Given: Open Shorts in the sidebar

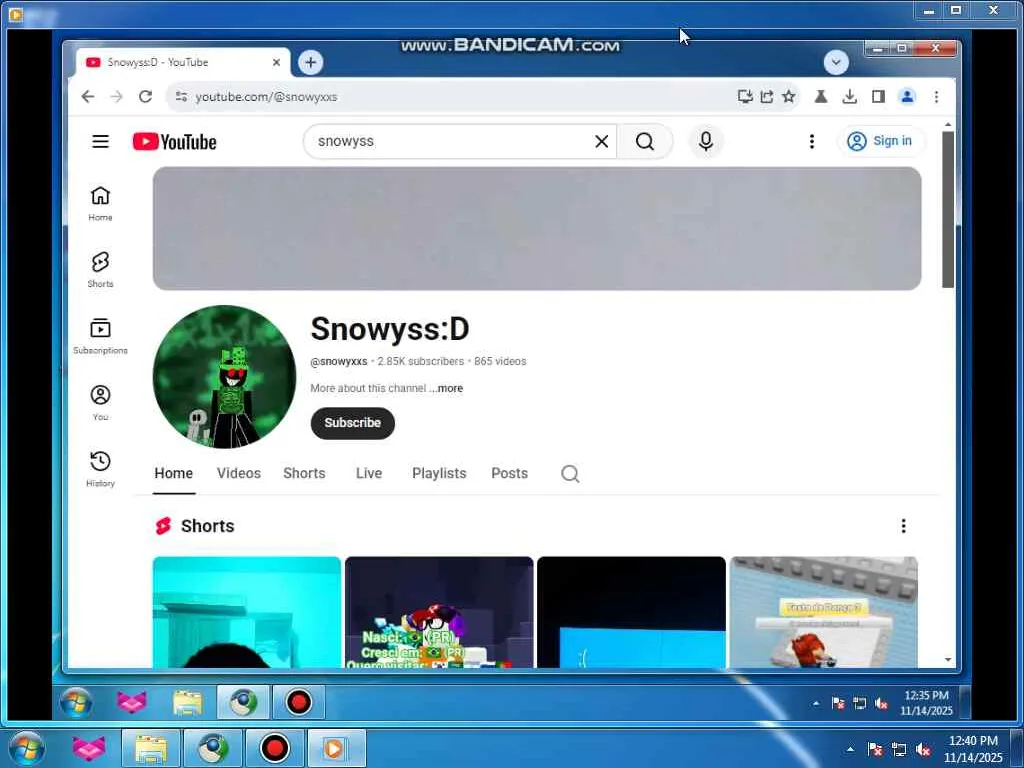Looking at the screenshot, I should coord(100,270).
